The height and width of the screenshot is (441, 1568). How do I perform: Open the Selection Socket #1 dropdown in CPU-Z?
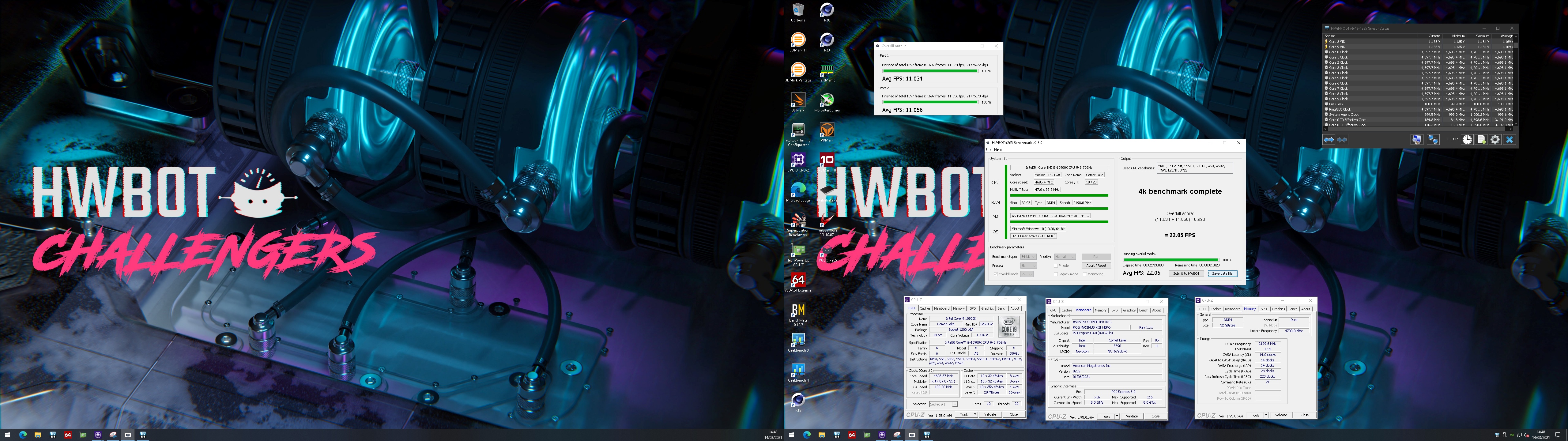tap(943, 404)
